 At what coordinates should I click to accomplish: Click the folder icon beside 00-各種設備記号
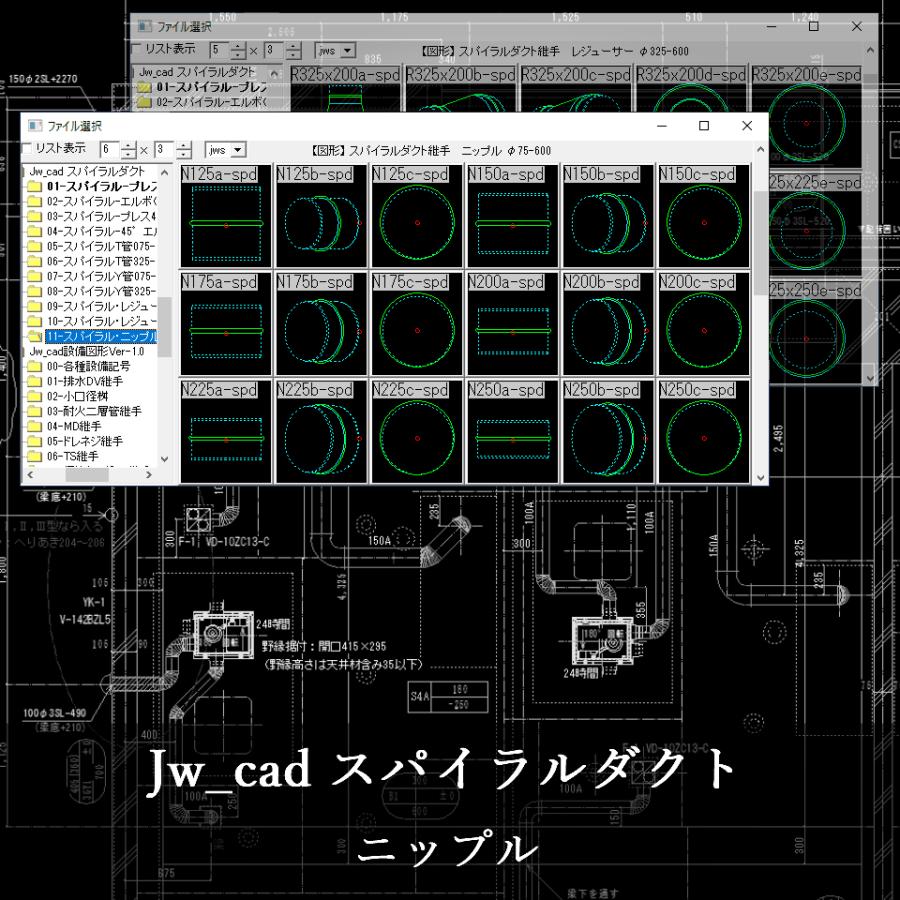(35, 367)
